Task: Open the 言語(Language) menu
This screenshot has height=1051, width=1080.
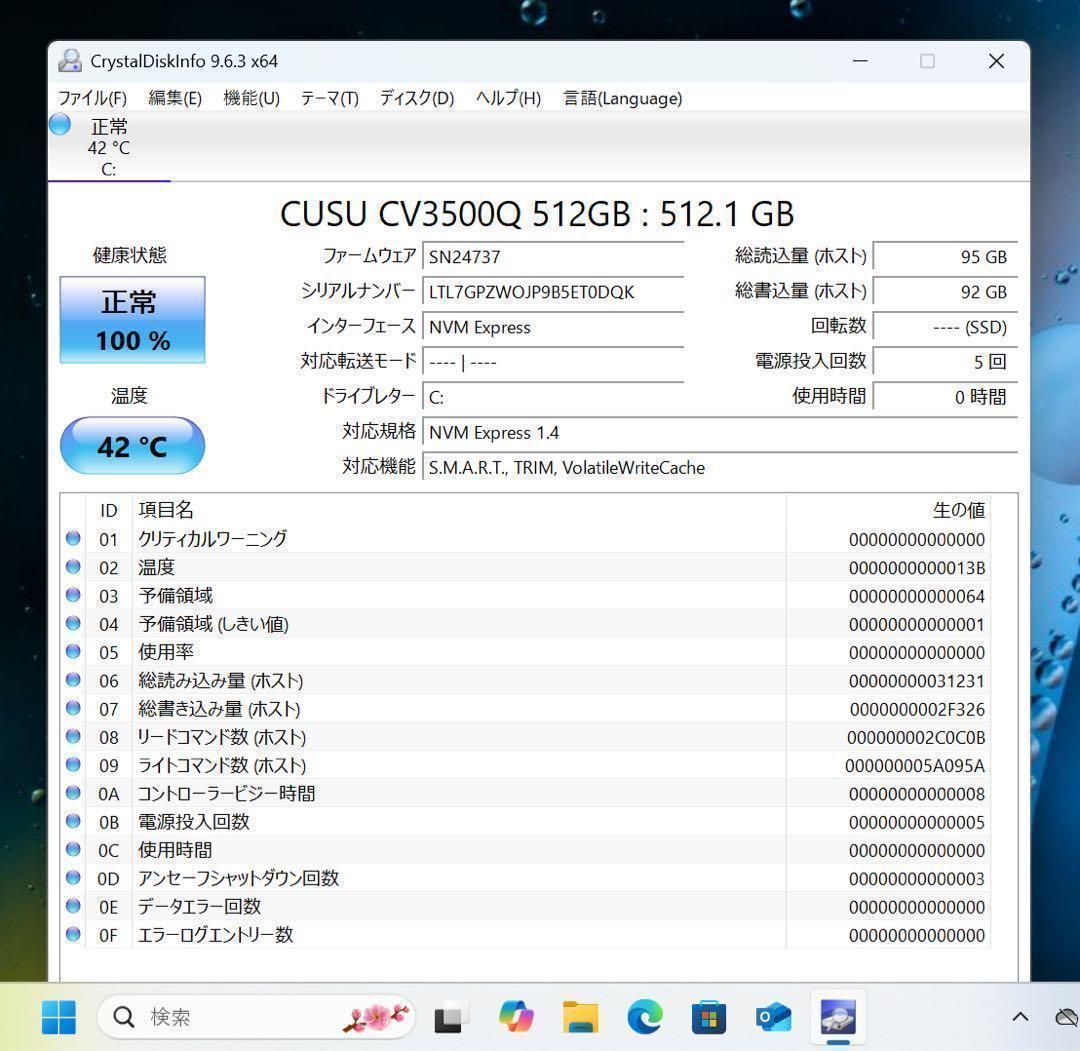Action: point(621,98)
